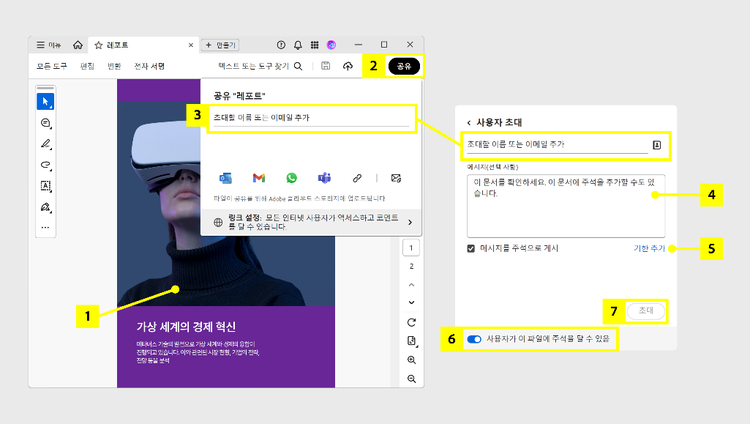This screenshot has width=750, height=424.
Task: Open the apps grid icon
Action: point(314,45)
